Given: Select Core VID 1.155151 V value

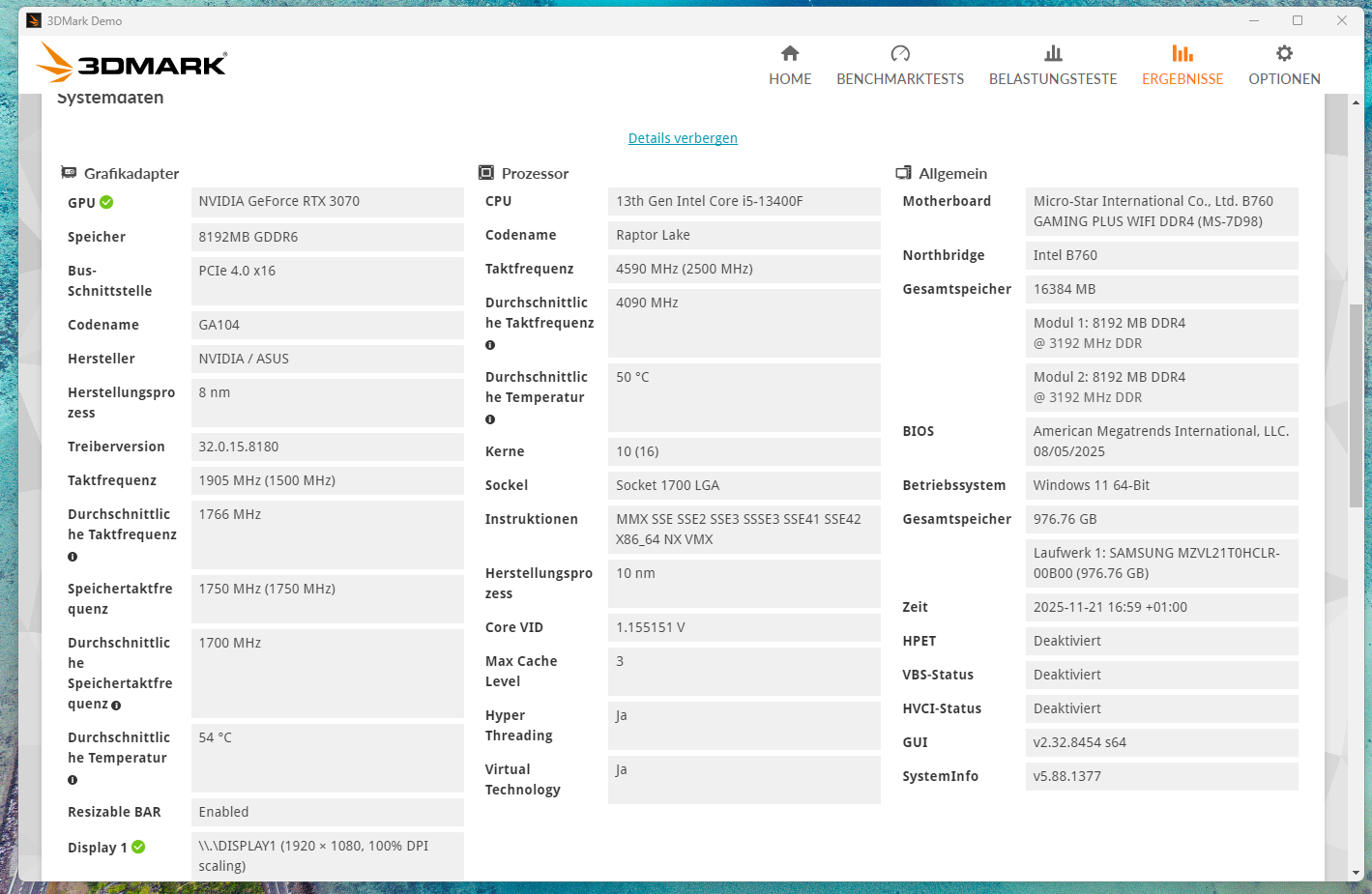Looking at the screenshot, I should tap(744, 627).
